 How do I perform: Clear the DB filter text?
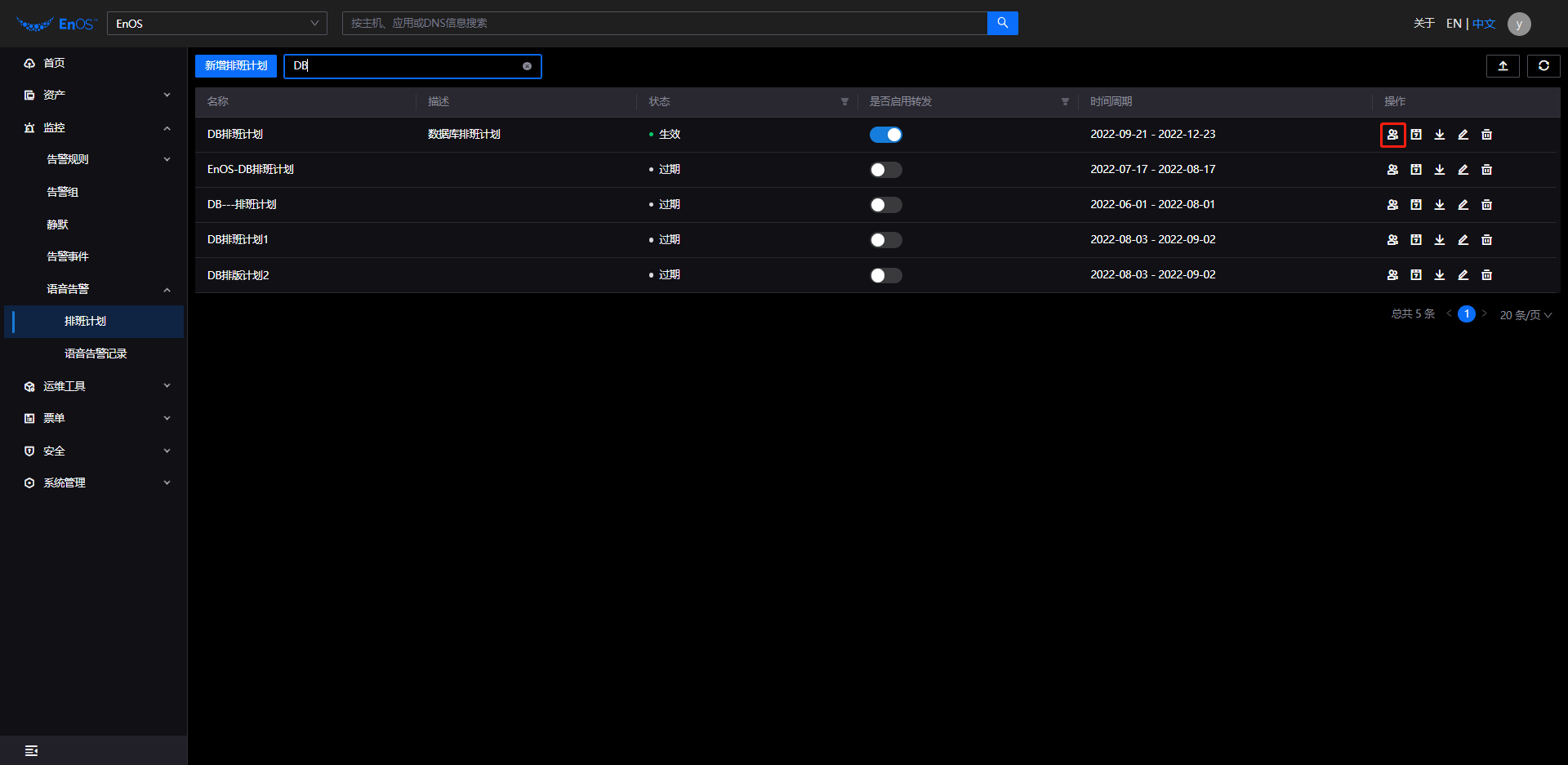527,66
